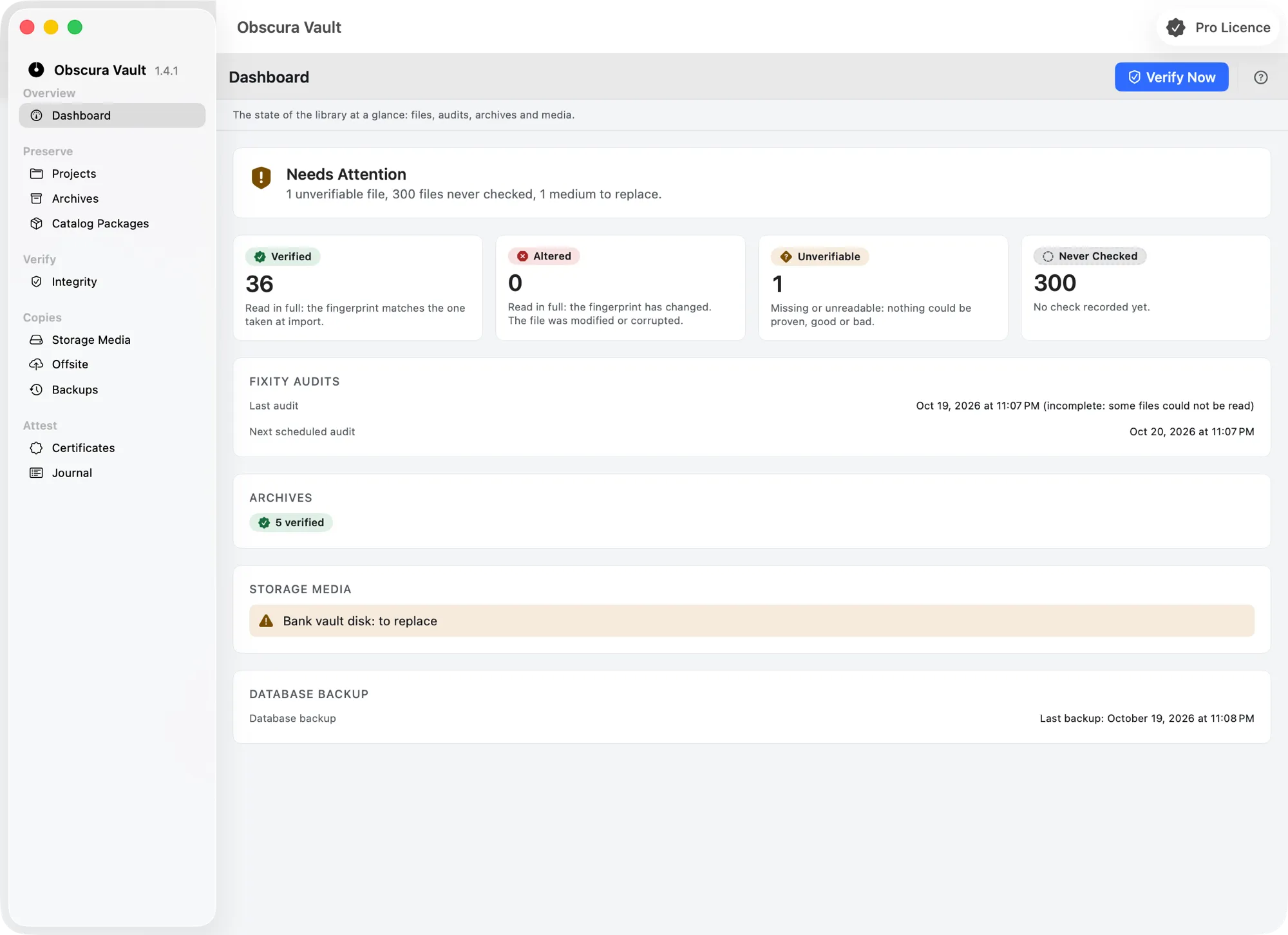This screenshot has height=935, width=1288.
Task: Click the Projects folder icon
Action: coord(37,174)
